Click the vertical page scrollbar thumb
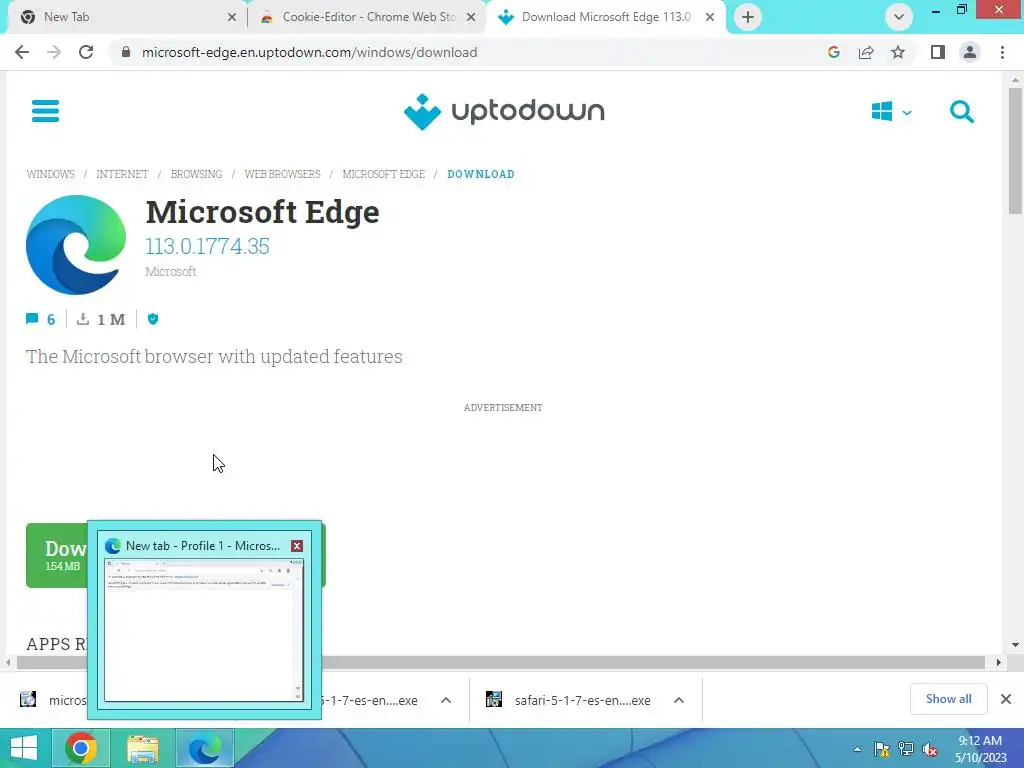The width and height of the screenshot is (1024, 768). pyautogui.click(x=1015, y=150)
